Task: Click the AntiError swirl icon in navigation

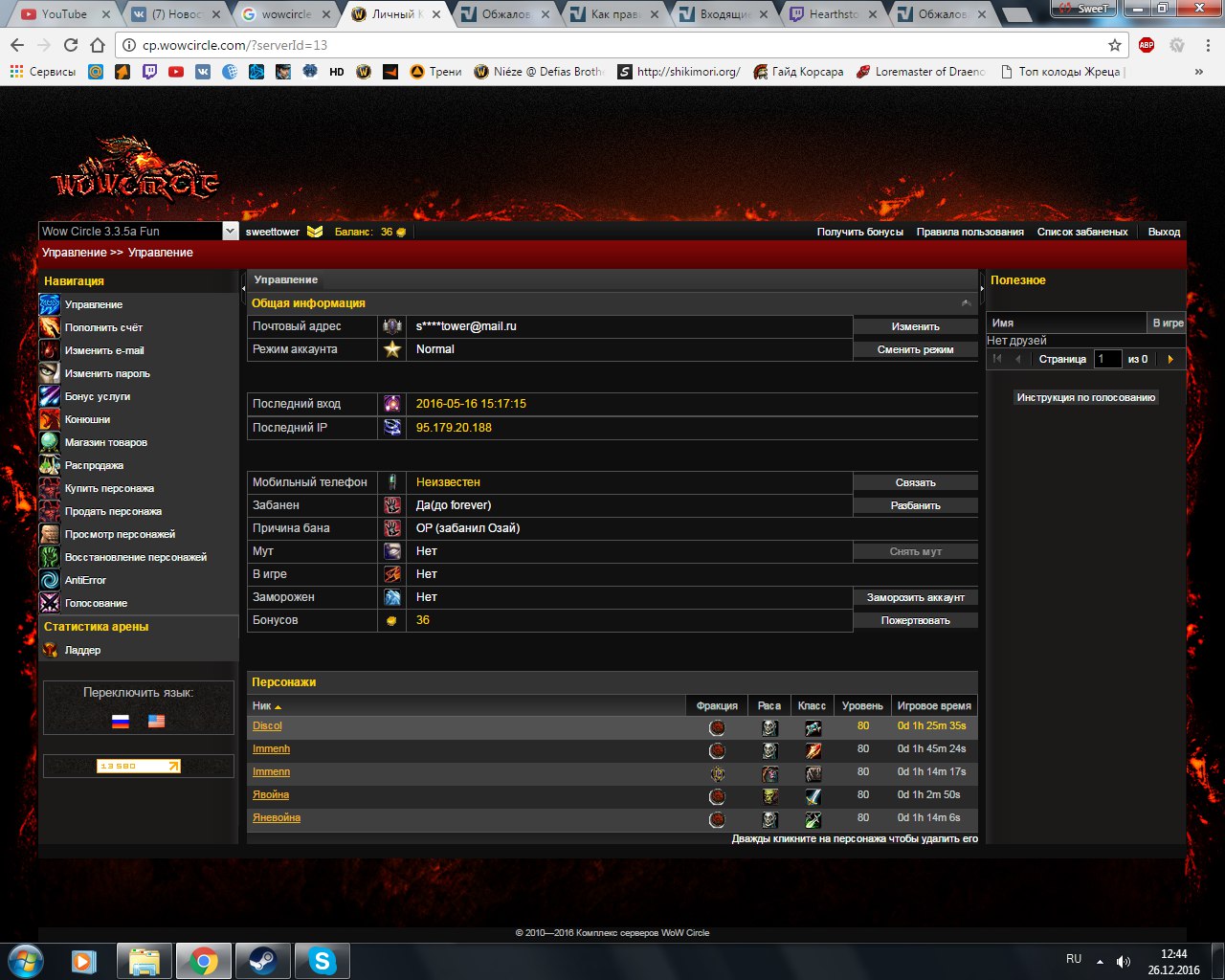Action: [50, 580]
